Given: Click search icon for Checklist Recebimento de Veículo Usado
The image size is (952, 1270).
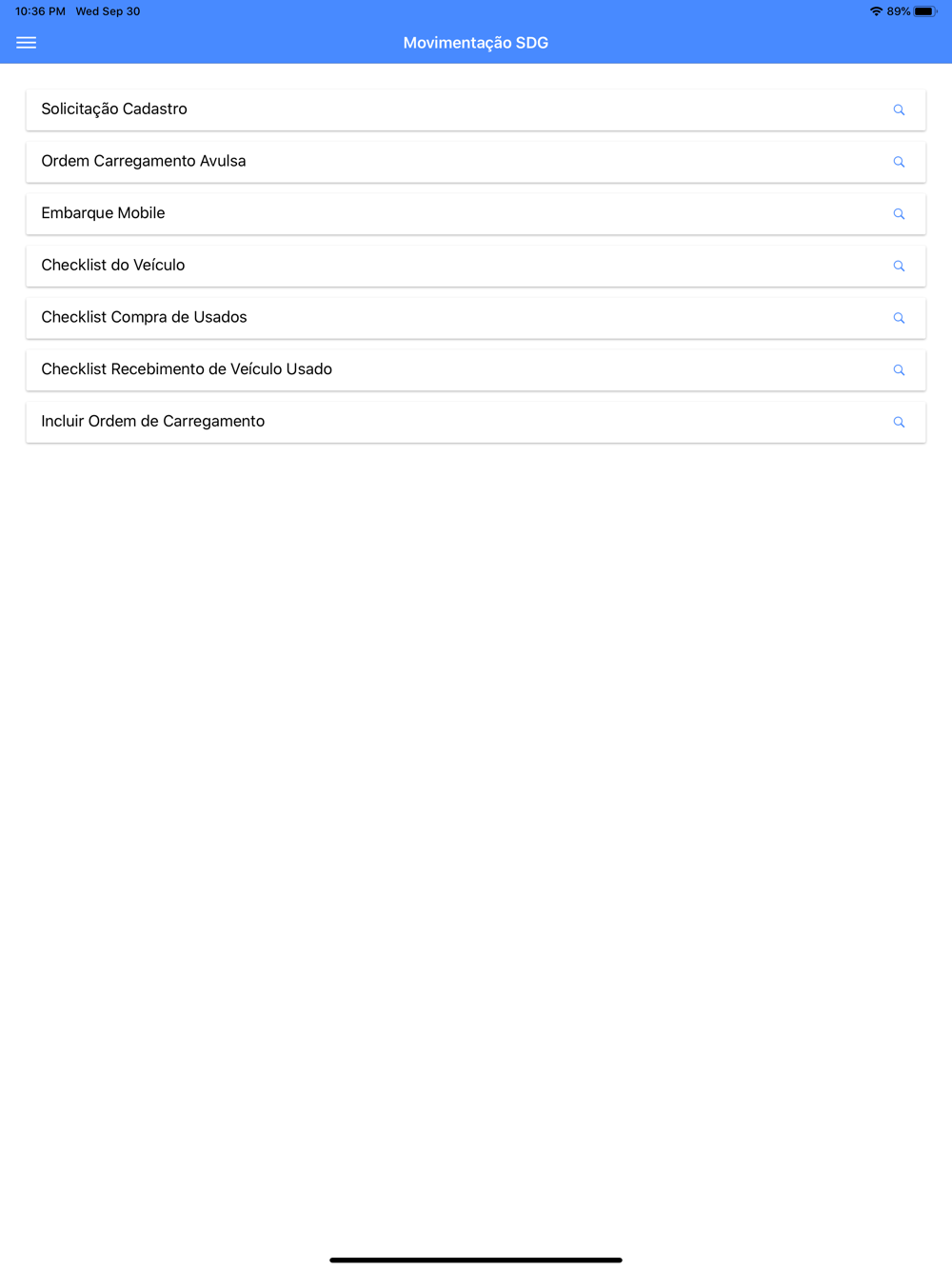Looking at the screenshot, I should (x=899, y=370).
